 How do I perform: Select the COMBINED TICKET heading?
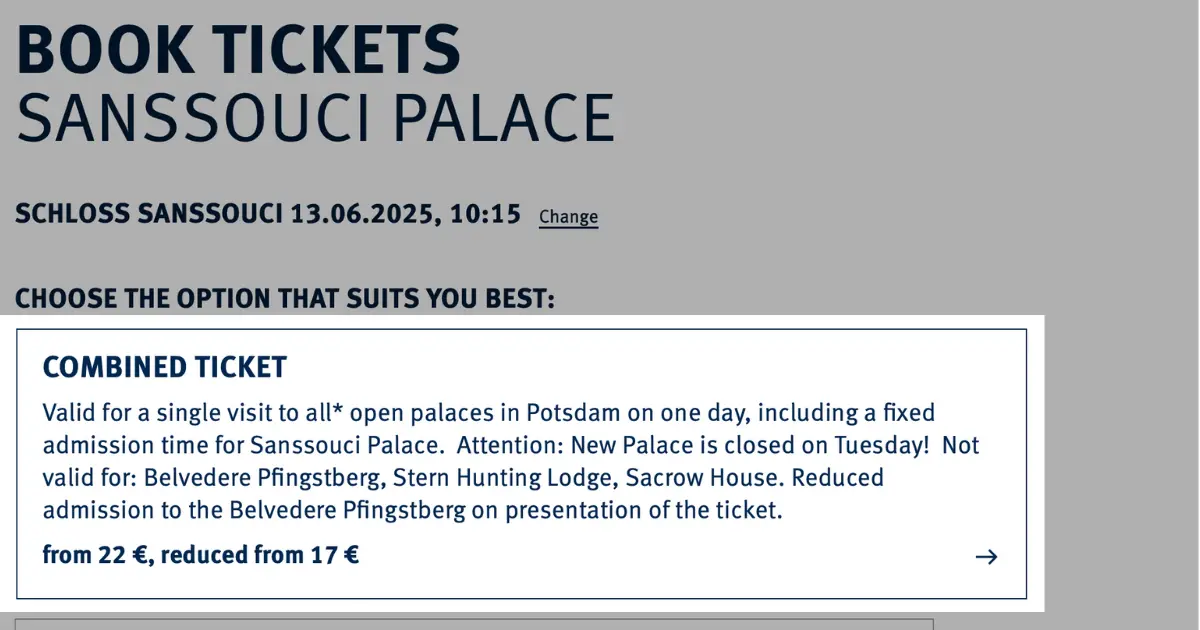pyautogui.click(x=165, y=368)
